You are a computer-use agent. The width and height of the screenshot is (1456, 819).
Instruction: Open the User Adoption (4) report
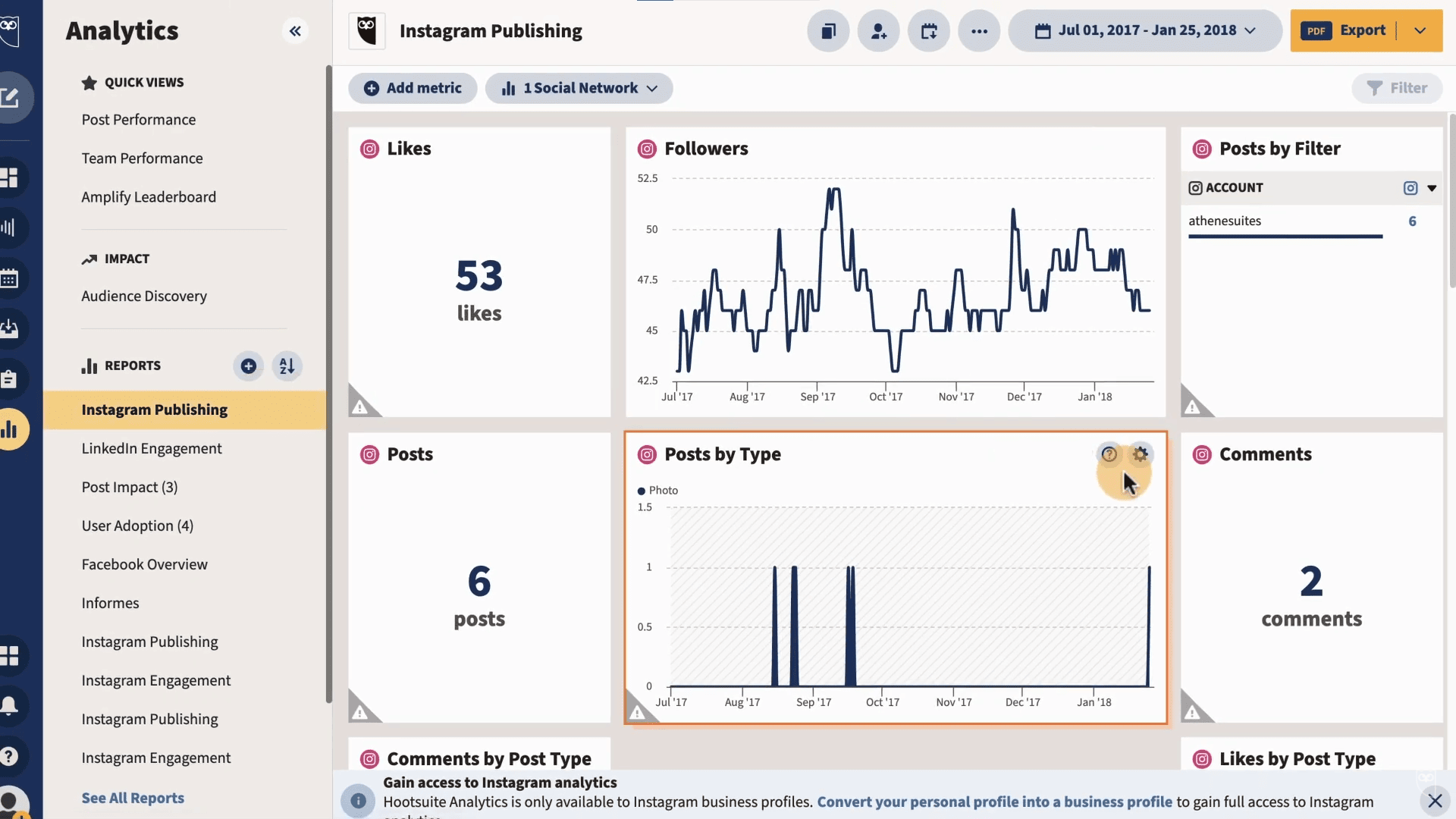coord(137,526)
